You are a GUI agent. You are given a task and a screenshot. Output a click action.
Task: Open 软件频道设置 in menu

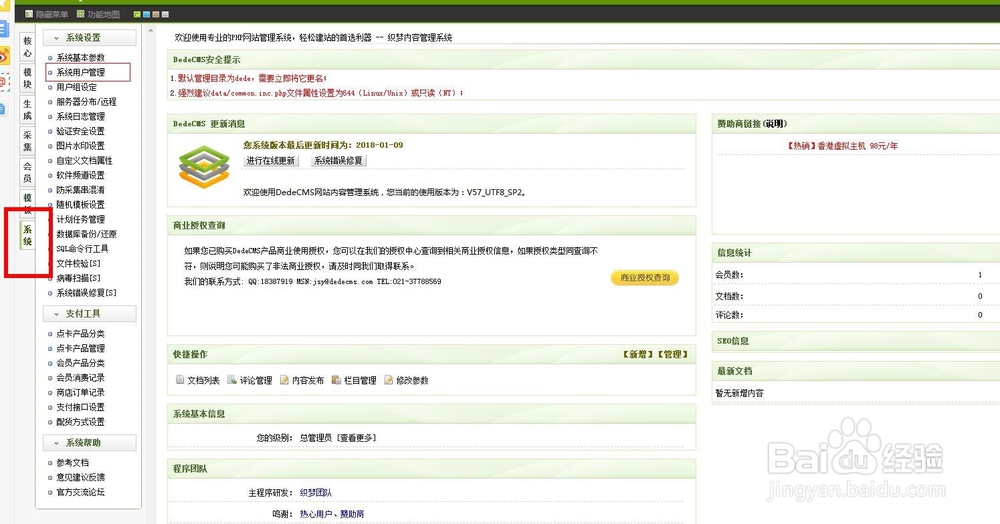click(80, 175)
